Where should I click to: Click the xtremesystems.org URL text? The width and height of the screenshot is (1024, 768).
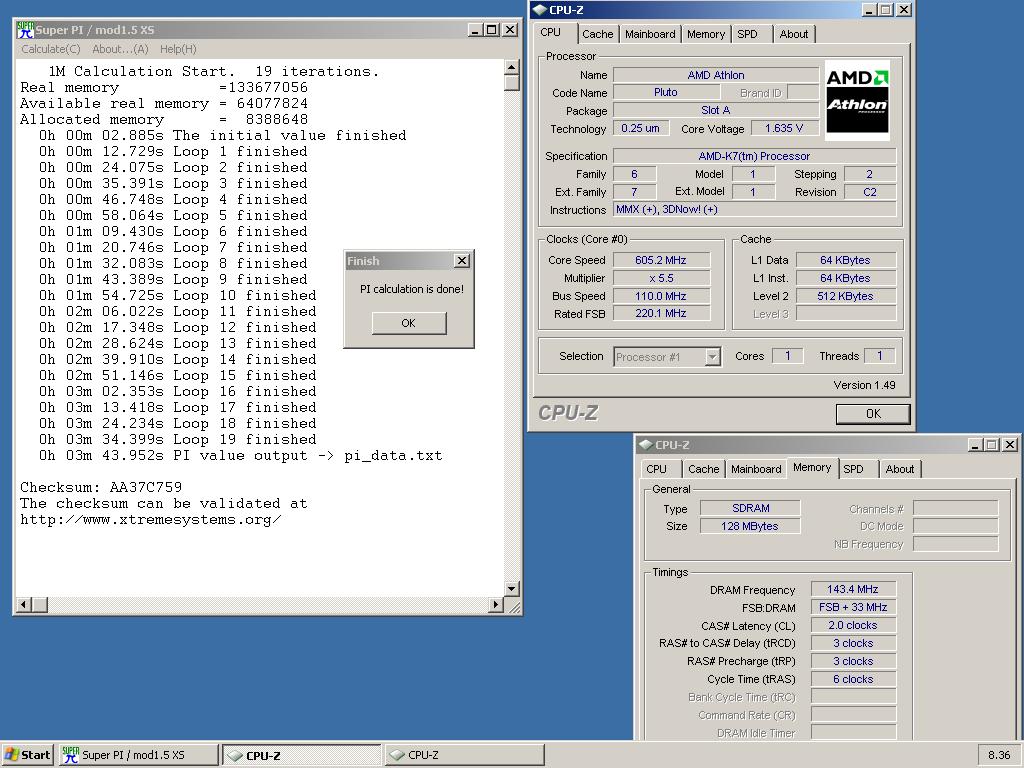click(151, 520)
